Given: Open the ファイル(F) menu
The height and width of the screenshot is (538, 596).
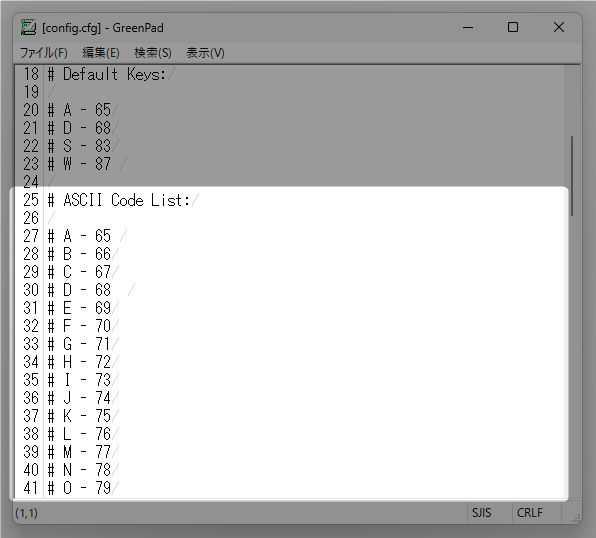Looking at the screenshot, I should pos(44,53).
